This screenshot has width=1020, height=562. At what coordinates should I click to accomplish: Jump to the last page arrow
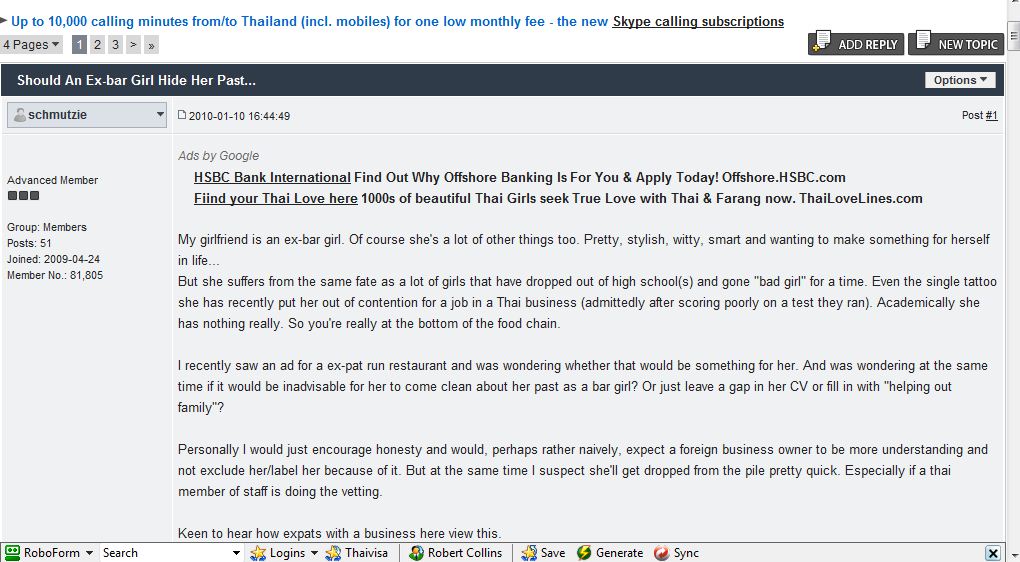pos(151,44)
